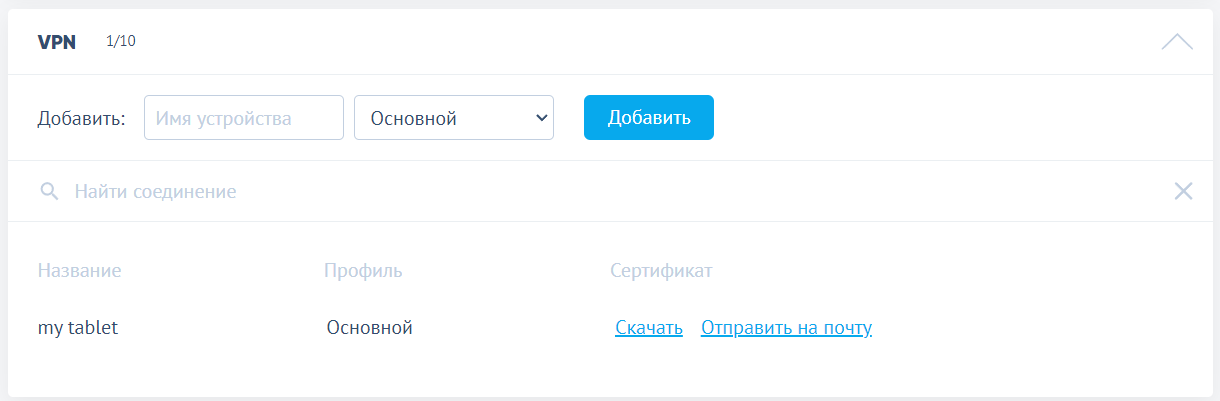Screen dimensions: 1220x401
Task: Click the Сертификат column header
Action: pos(661,271)
